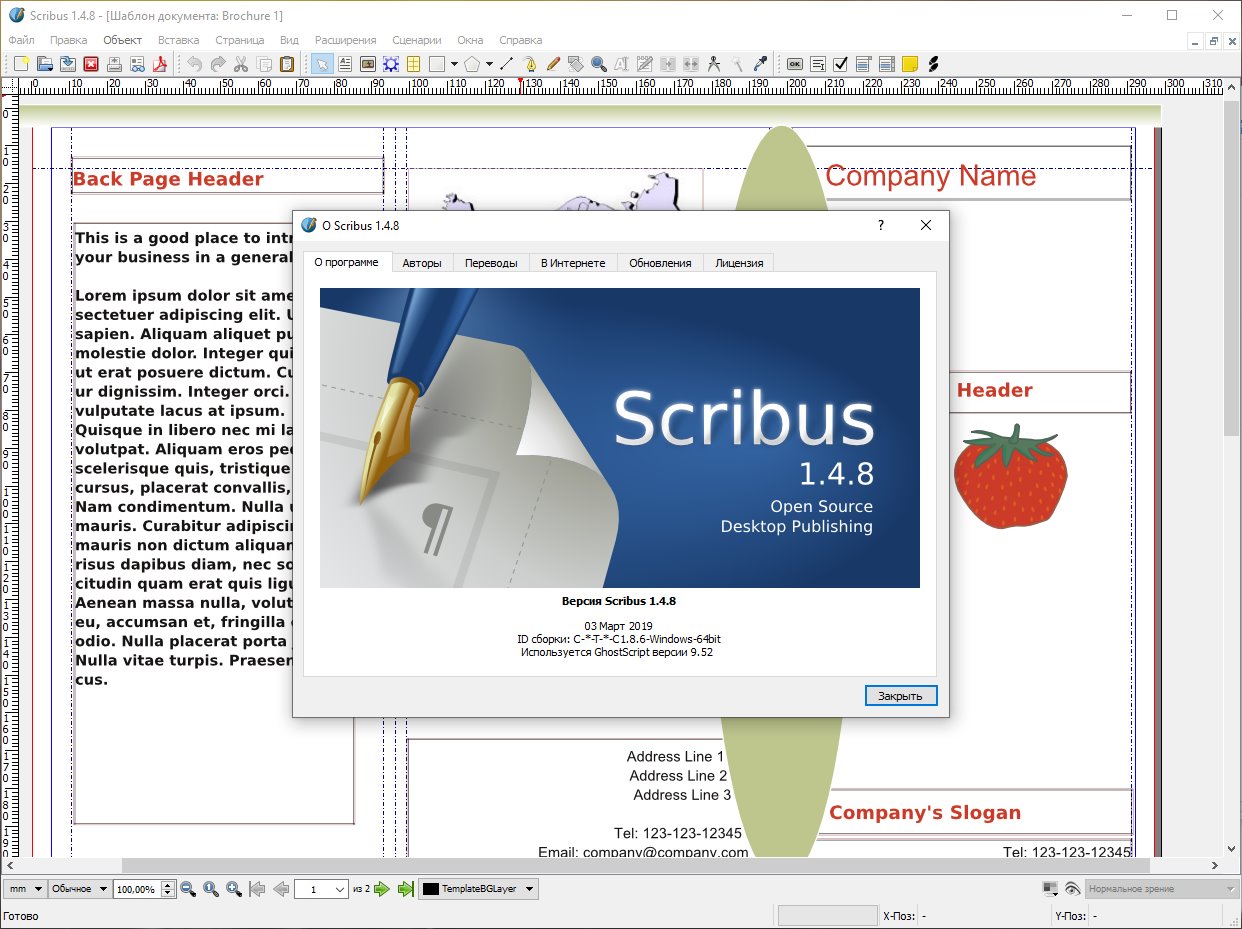Open the Вставка menu
Image resolution: width=1242 pixels, height=929 pixels.
tap(178, 40)
